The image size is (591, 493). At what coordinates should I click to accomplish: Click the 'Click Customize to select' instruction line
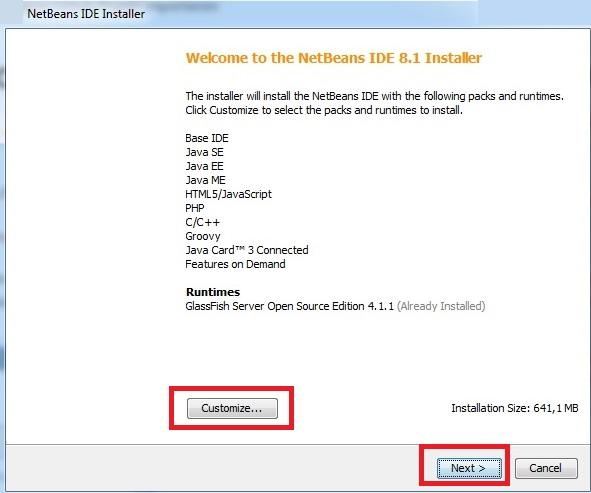coord(324,110)
